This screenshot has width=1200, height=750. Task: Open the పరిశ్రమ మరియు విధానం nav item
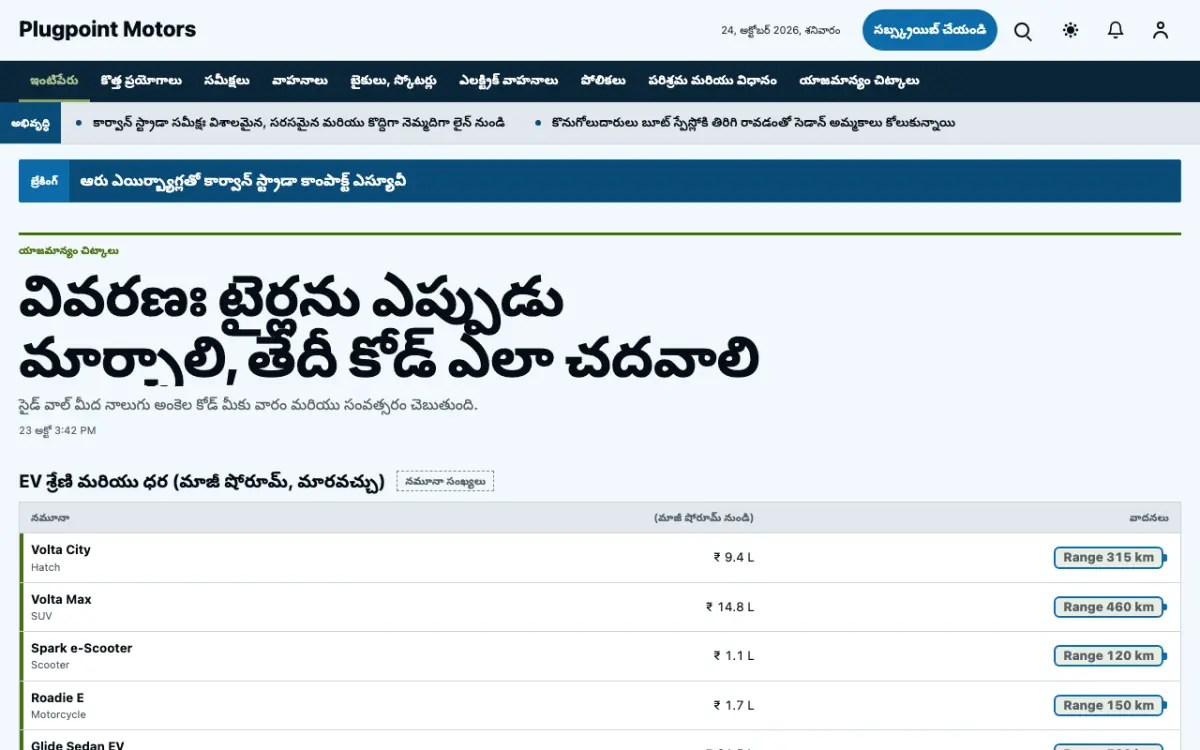pos(712,81)
